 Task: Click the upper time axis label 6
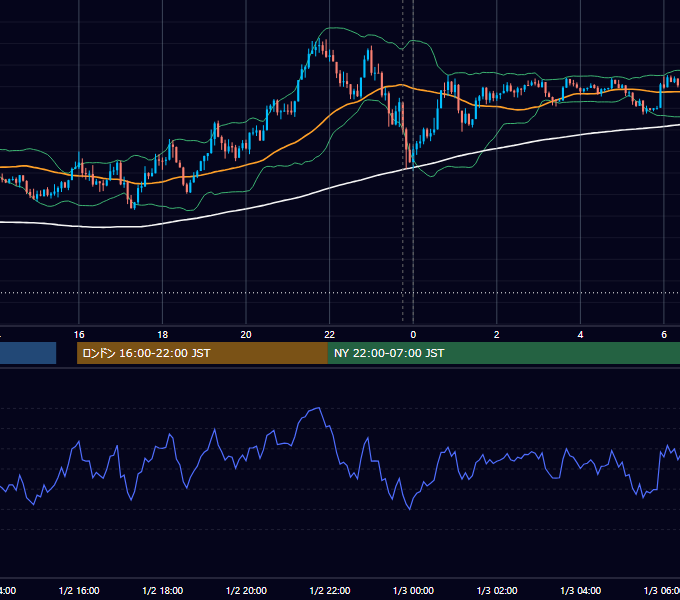[x=664, y=335]
